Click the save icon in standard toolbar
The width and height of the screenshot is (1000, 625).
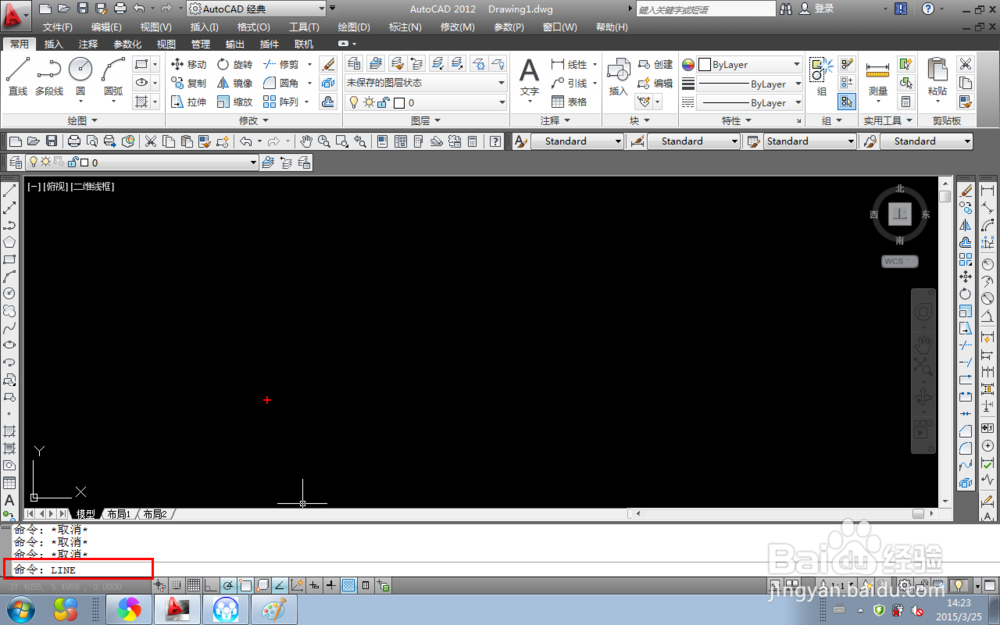pyautogui.click(x=52, y=141)
